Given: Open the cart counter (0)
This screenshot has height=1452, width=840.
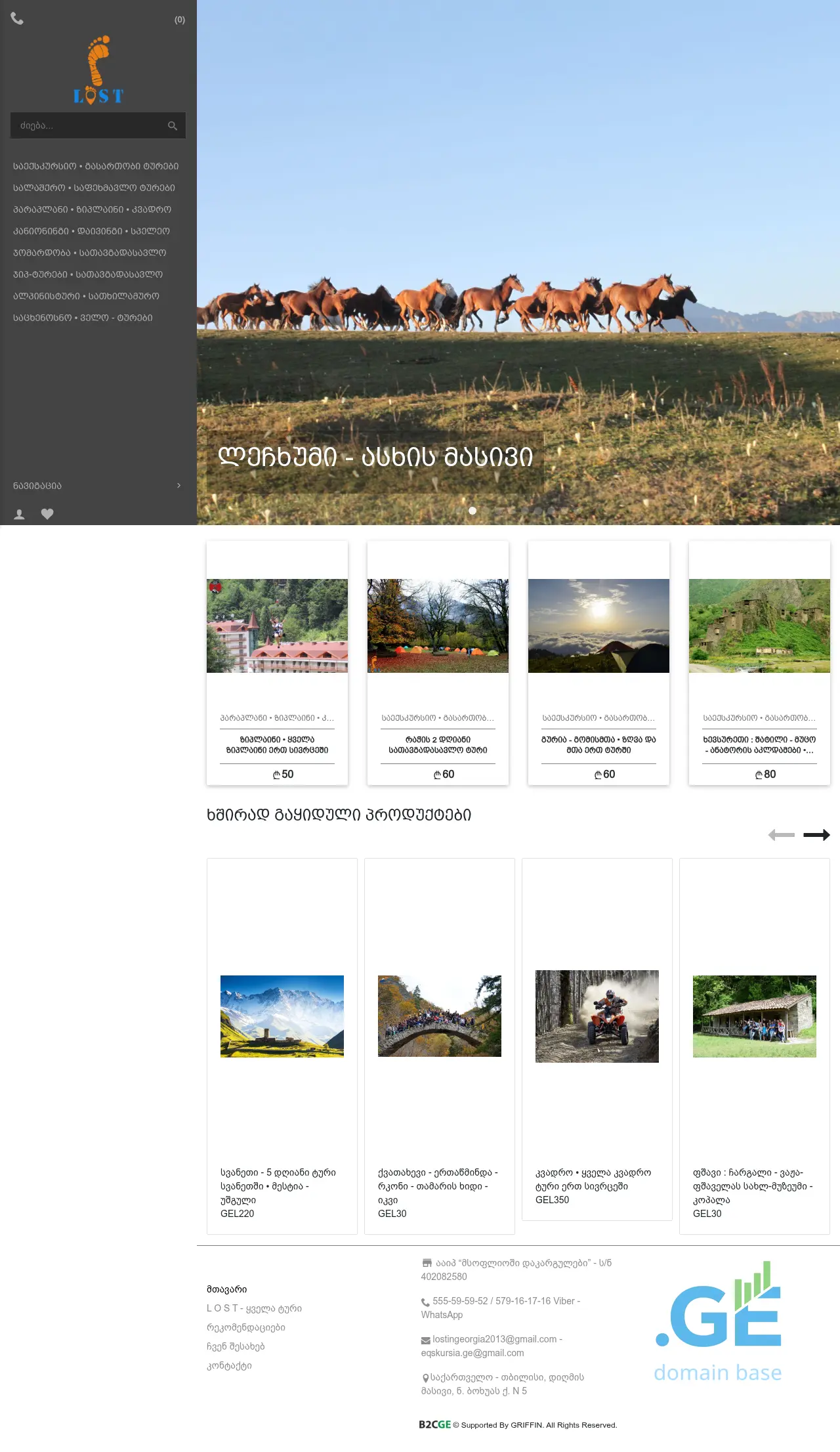Looking at the screenshot, I should tap(179, 20).
